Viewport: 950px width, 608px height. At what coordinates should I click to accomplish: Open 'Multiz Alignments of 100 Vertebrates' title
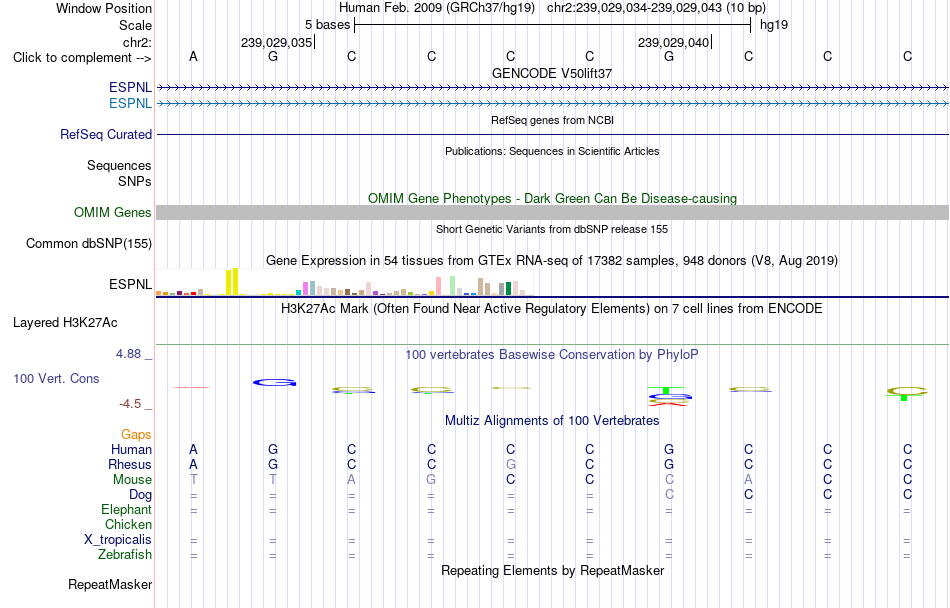[x=552, y=421]
